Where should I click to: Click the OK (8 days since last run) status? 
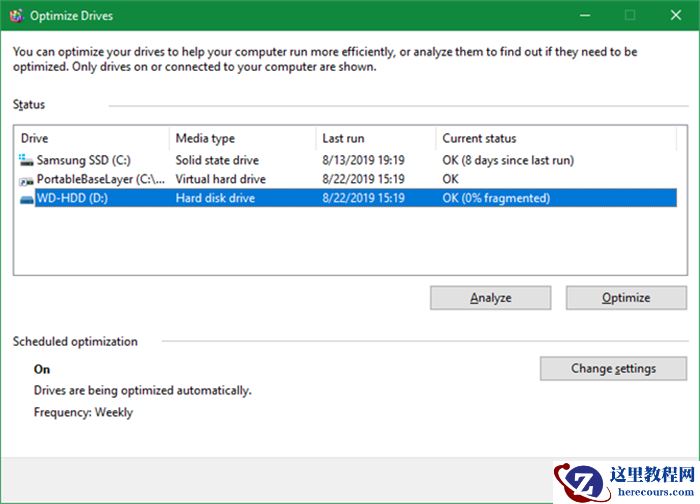(508, 160)
